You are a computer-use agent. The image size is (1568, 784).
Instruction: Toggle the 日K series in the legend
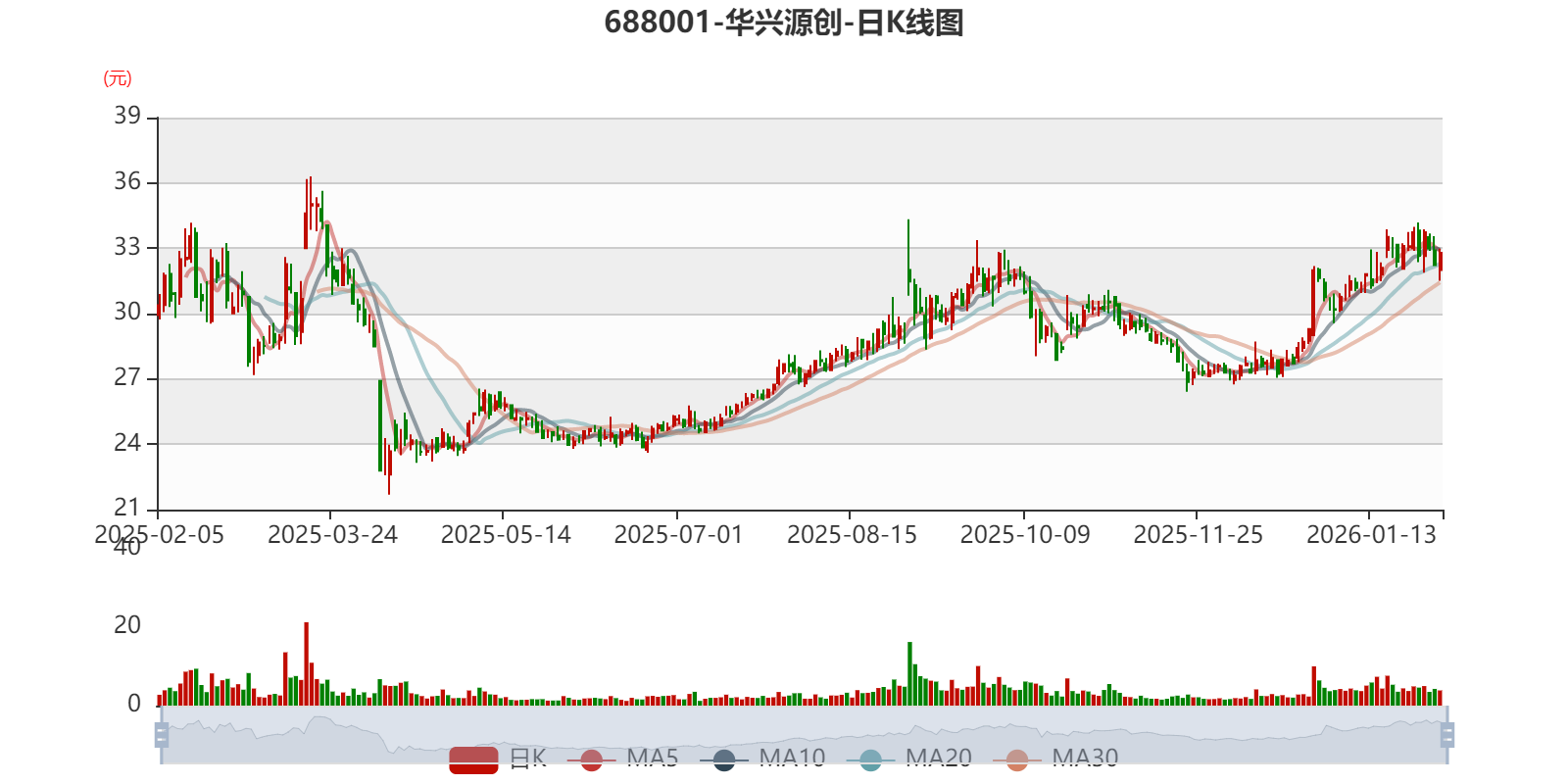pyautogui.click(x=498, y=759)
